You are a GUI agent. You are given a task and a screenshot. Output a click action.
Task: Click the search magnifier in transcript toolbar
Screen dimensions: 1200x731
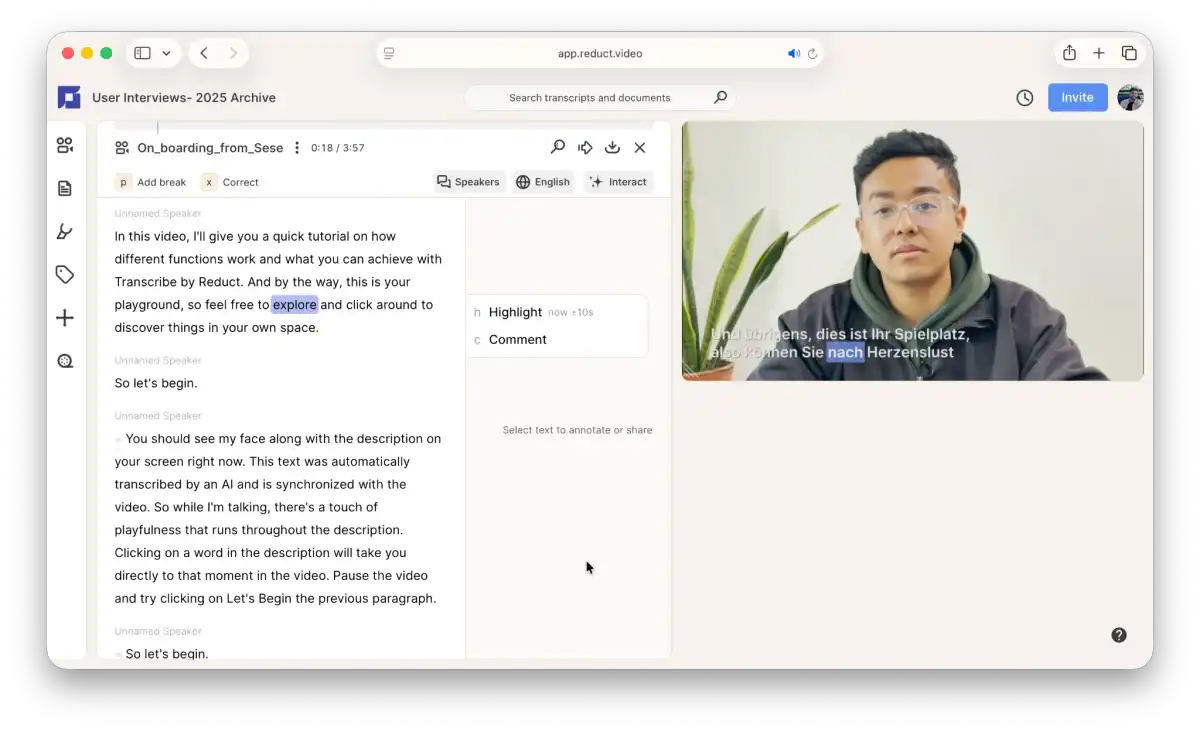click(x=558, y=147)
